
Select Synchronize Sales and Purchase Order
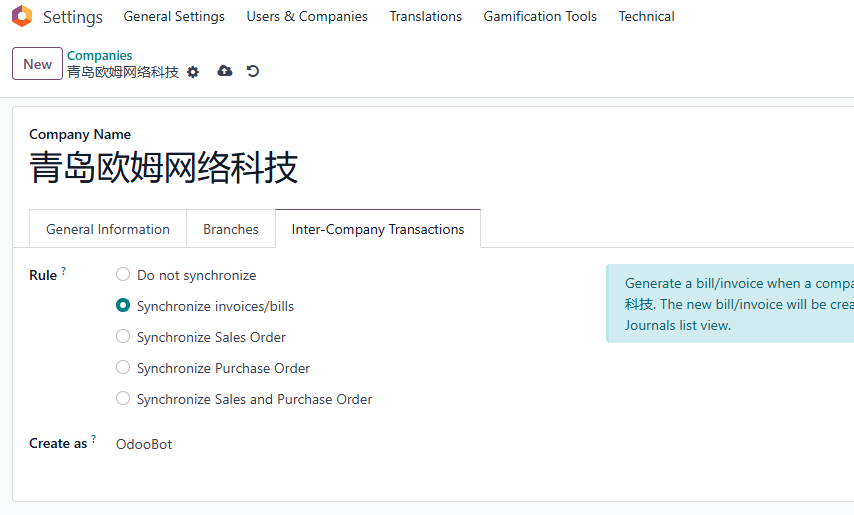click(x=123, y=398)
